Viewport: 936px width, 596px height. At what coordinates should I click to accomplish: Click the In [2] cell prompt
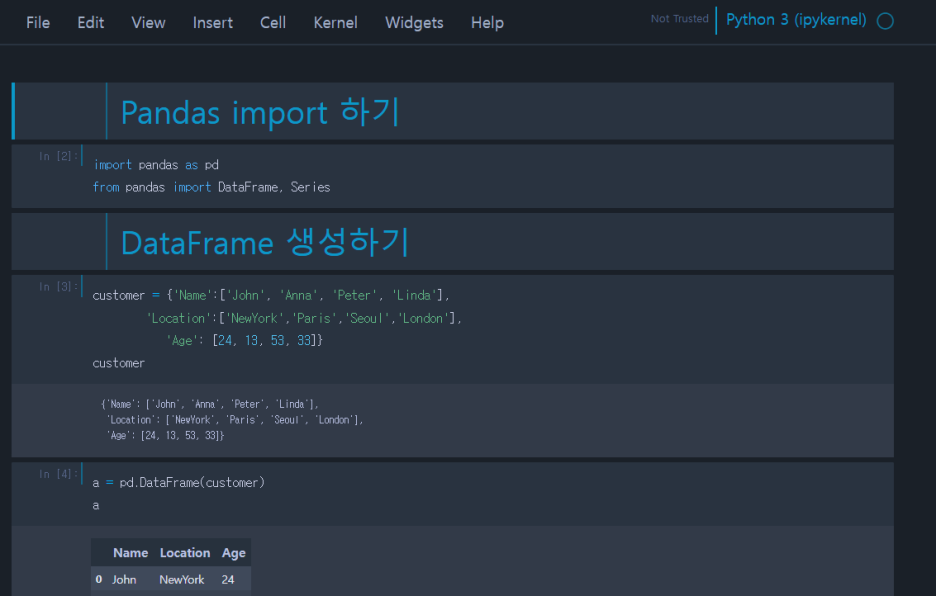tap(58, 156)
